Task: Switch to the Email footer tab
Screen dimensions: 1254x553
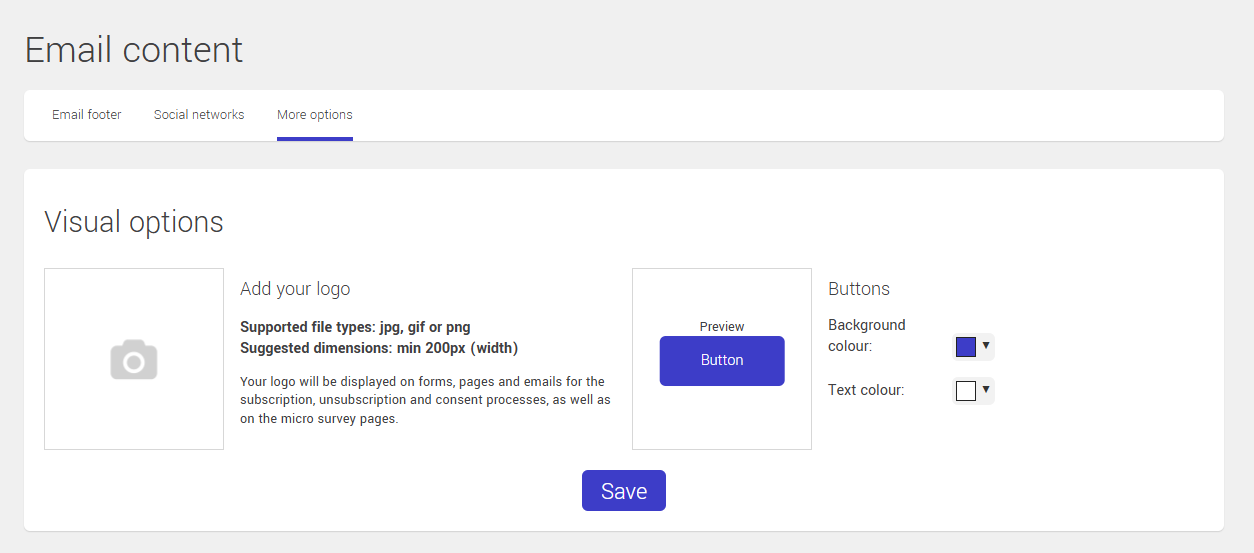Action: (x=87, y=115)
